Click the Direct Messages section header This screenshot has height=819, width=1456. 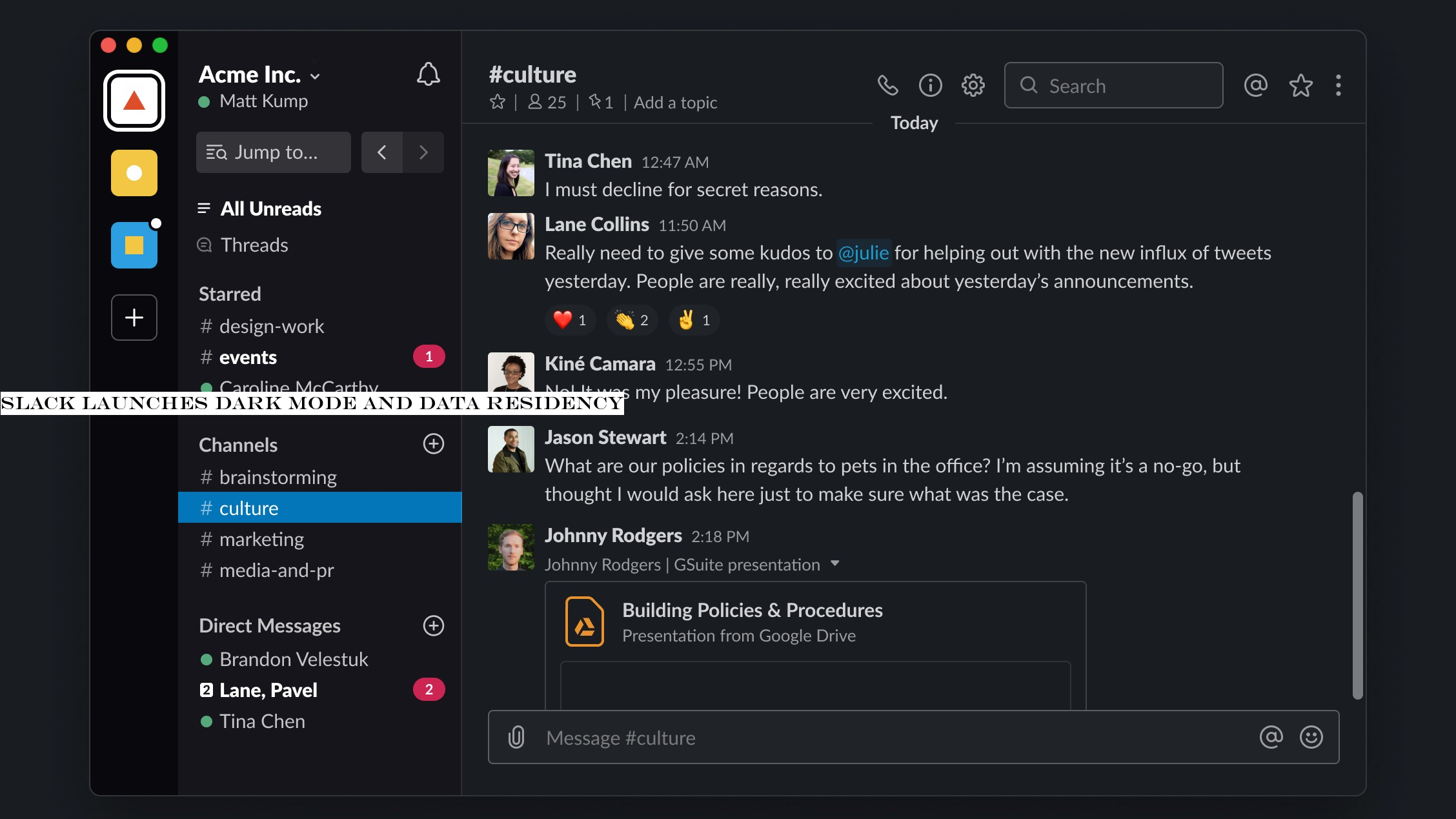pos(270,625)
